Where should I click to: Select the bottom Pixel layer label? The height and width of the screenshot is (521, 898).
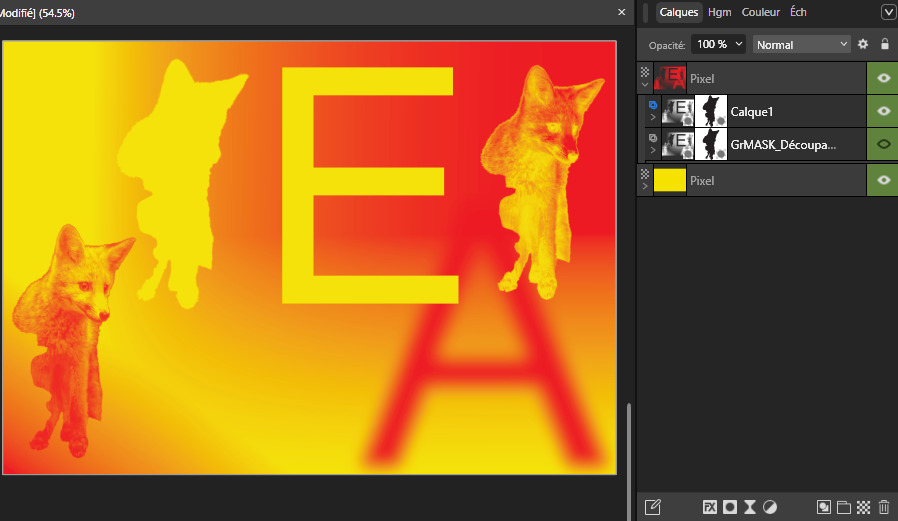(702, 181)
